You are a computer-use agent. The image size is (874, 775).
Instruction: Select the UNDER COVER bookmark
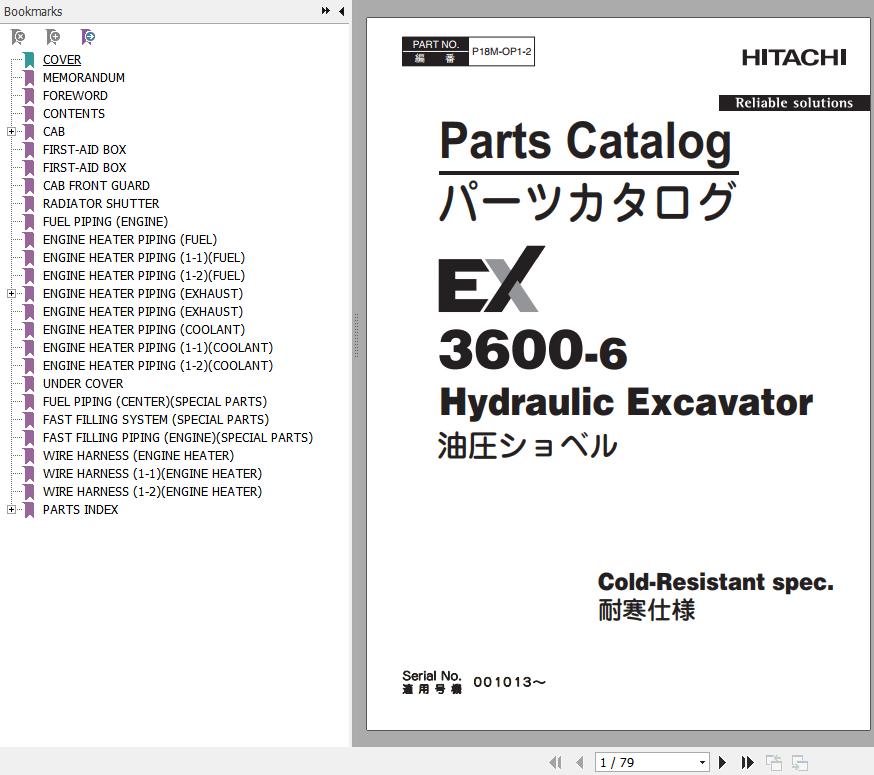tap(83, 384)
